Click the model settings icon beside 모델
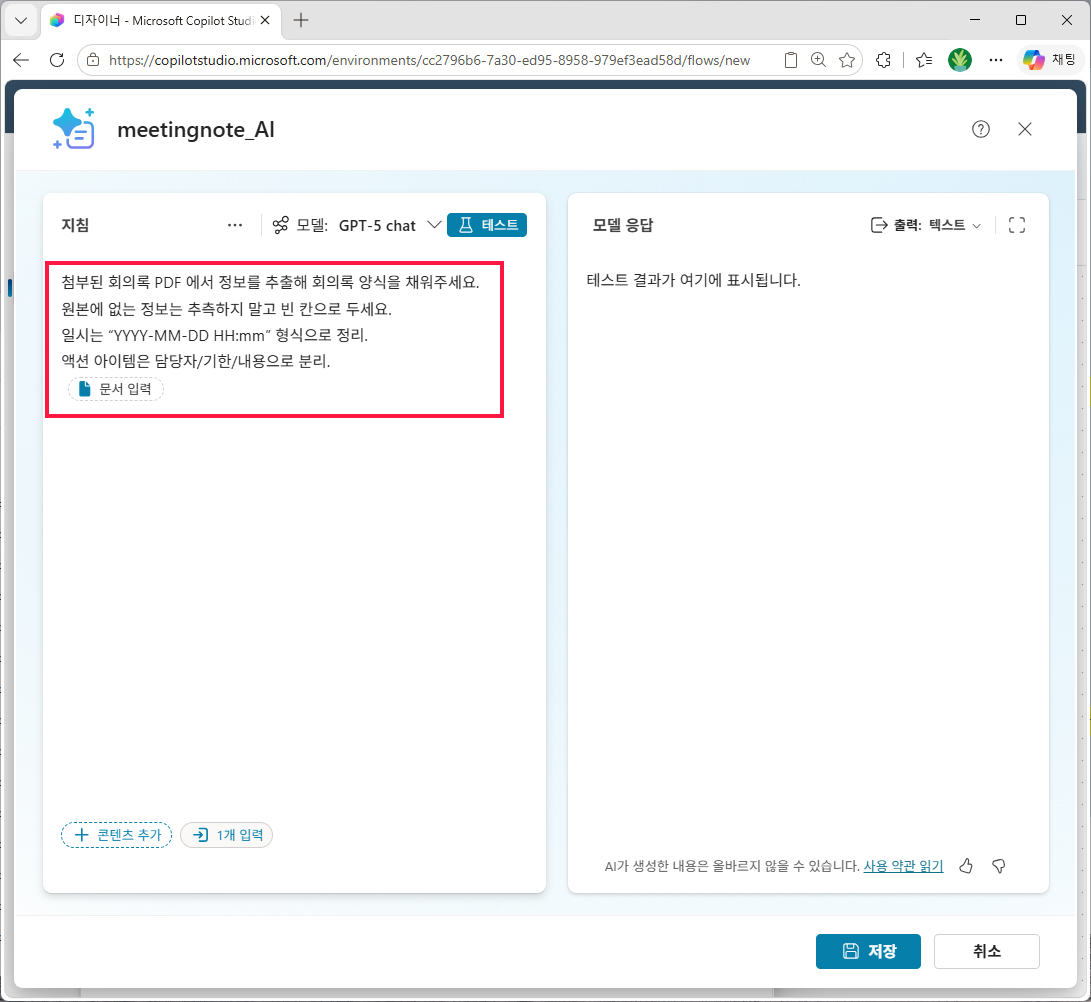This screenshot has width=1091, height=1002. [x=280, y=225]
